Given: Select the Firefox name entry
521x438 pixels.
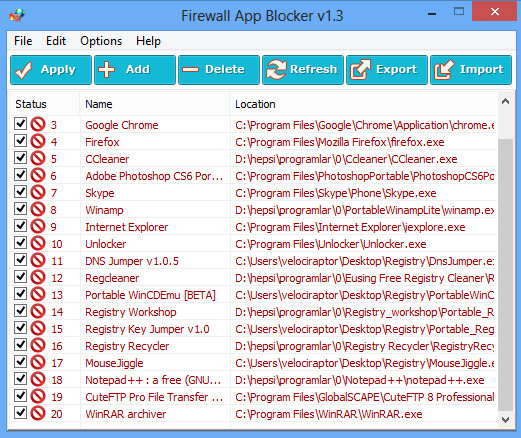Looking at the screenshot, I should [x=102, y=142].
